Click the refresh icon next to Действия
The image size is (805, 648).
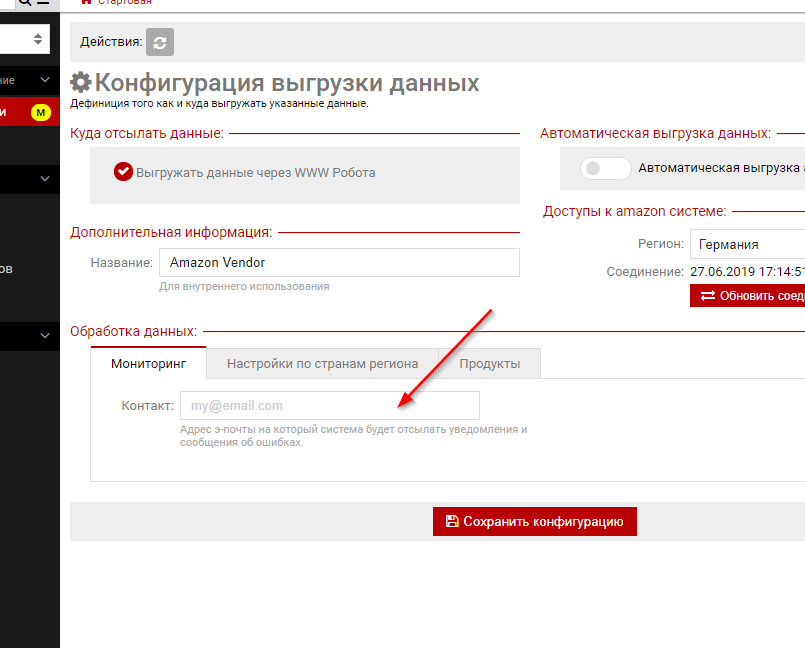pos(160,42)
